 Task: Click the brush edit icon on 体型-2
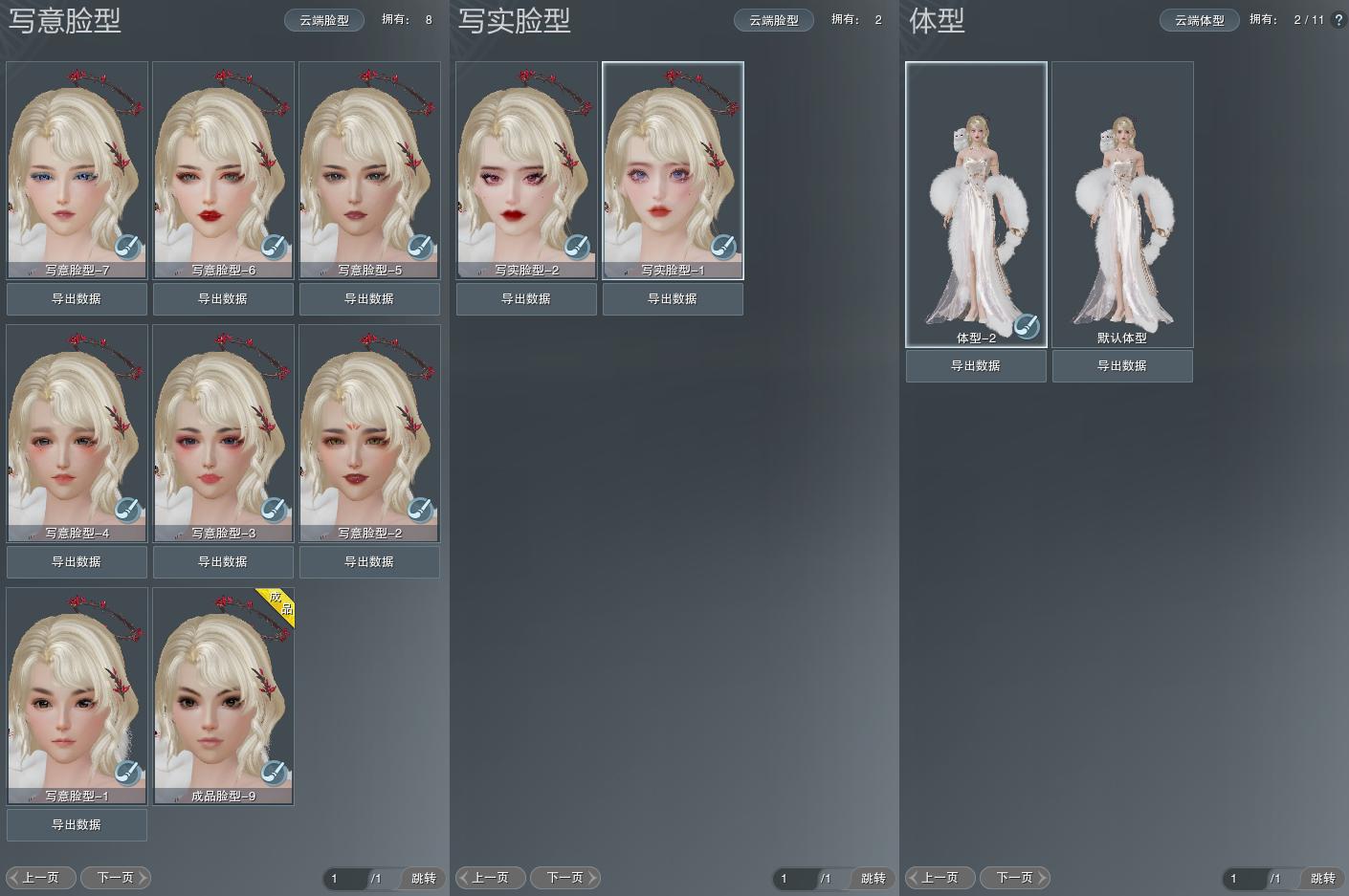coord(1027,326)
